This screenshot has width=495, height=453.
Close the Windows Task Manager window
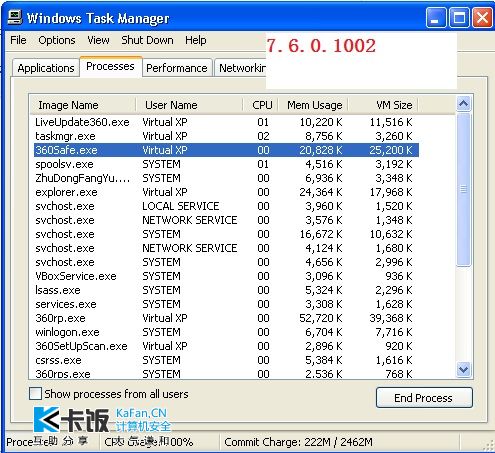[482, 18]
